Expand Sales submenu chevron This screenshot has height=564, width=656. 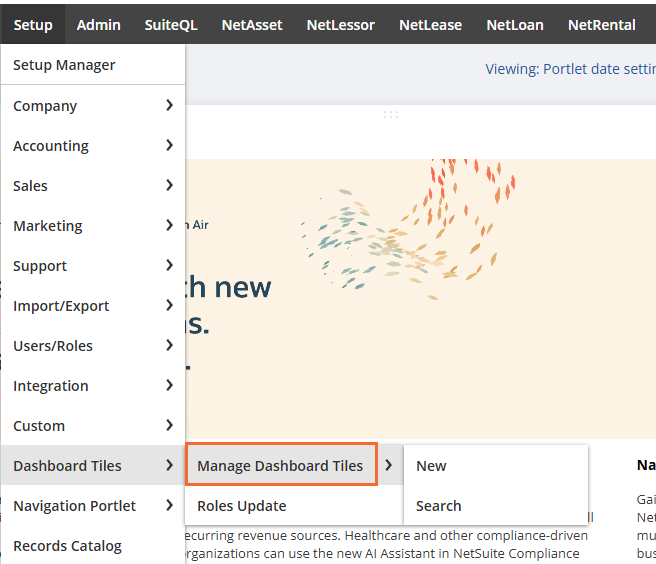pos(169,185)
